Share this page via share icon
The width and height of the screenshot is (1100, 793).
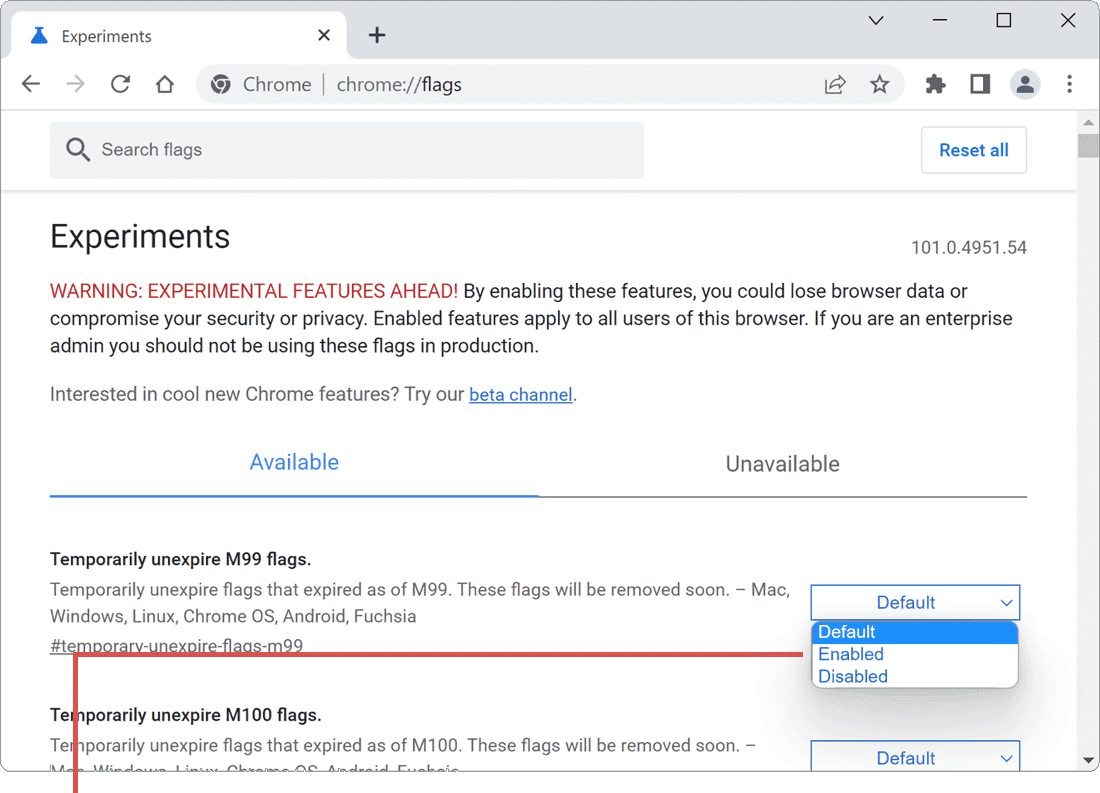(835, 84)
